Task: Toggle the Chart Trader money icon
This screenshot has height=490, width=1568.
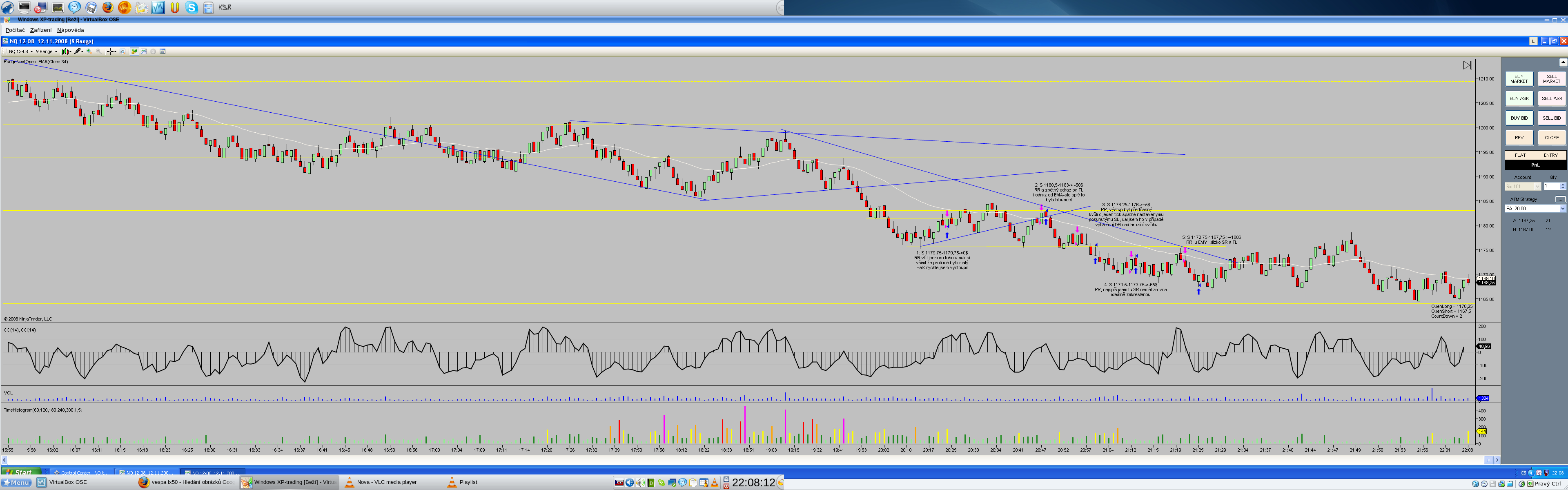Action: [x=134, y=52]
